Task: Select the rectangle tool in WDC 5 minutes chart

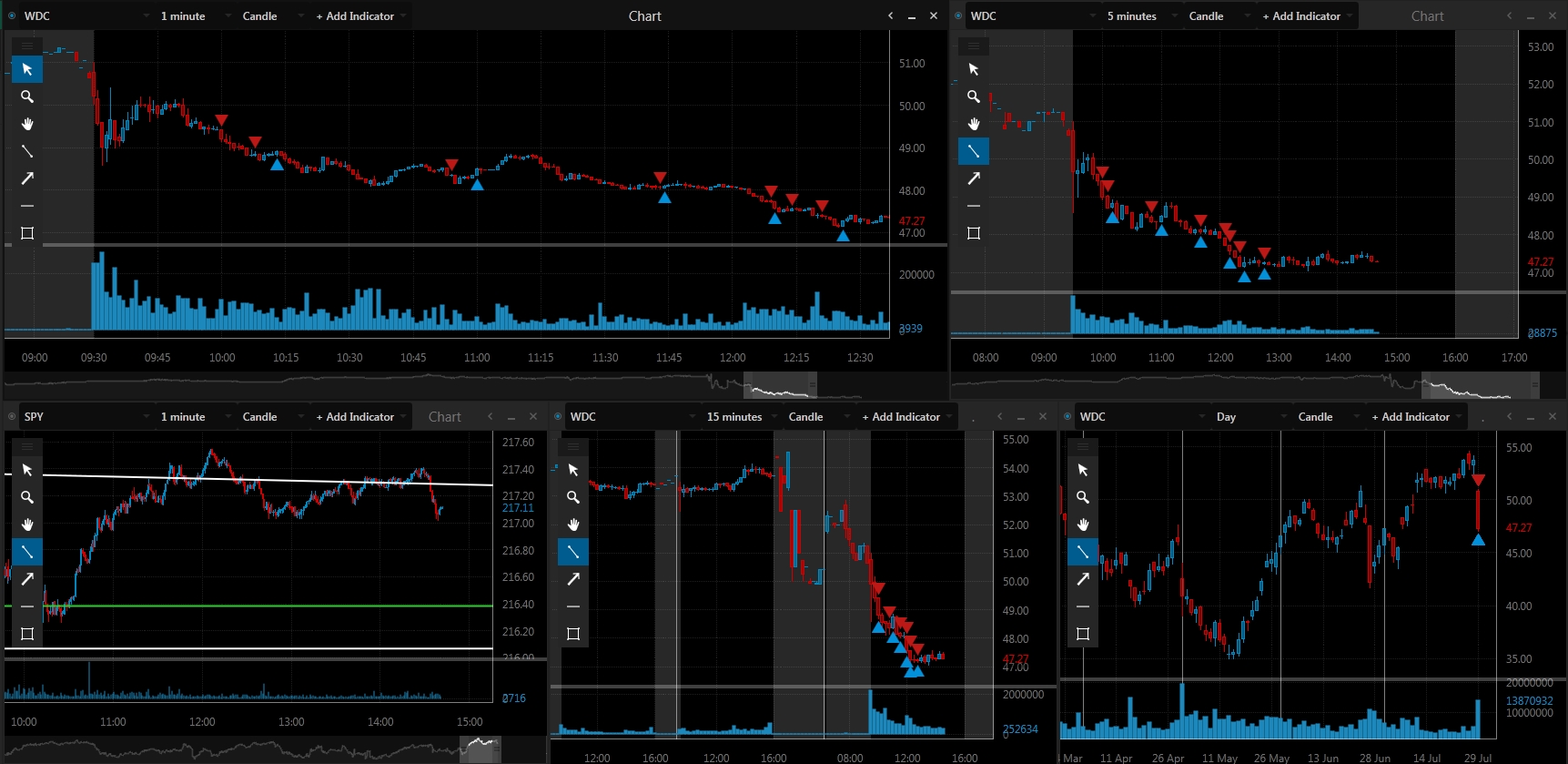Action: [x=974, y=233]
